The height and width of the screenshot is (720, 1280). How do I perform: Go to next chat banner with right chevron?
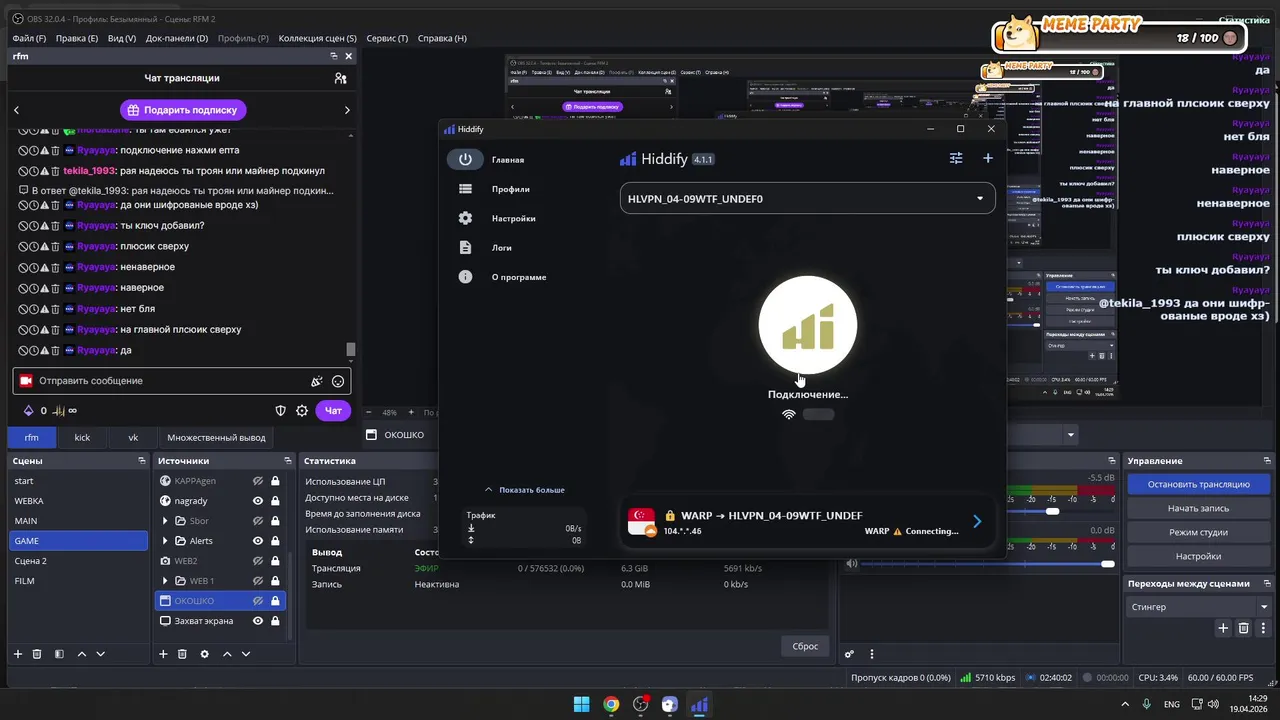(x=347, y=110)
